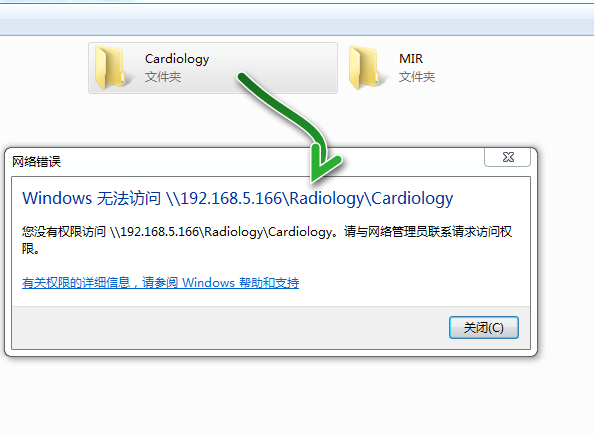Click 文件夹 type text under Cardiology
Viewport: 594px width, 436px height.
tap(163, 77)
